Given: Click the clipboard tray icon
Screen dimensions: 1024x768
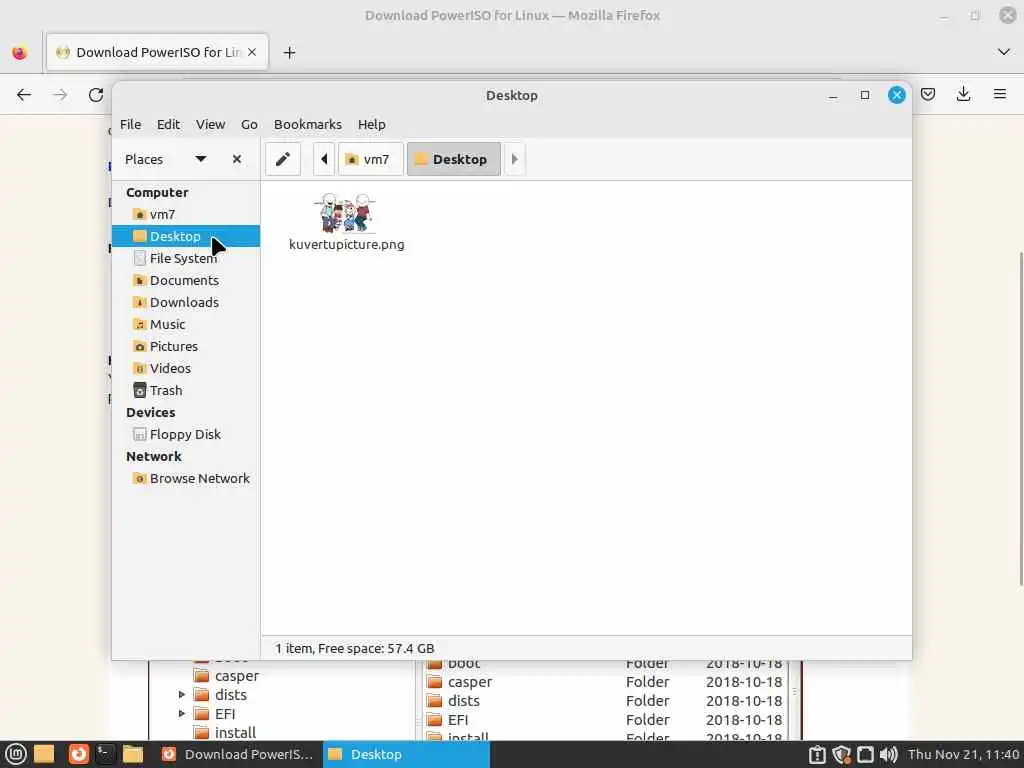Looking at the screenshot, I should coord(817,755).
